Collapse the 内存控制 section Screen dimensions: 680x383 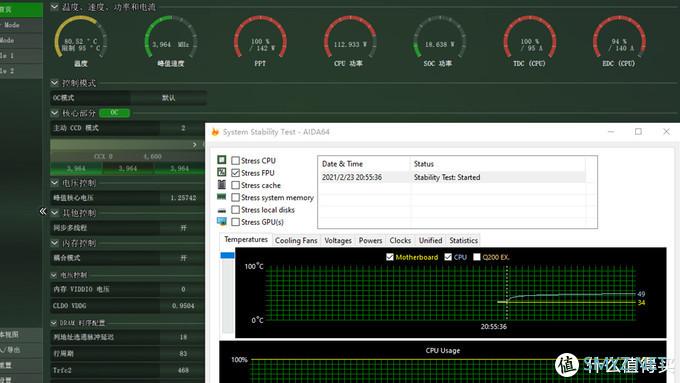[x=54, y=243]
